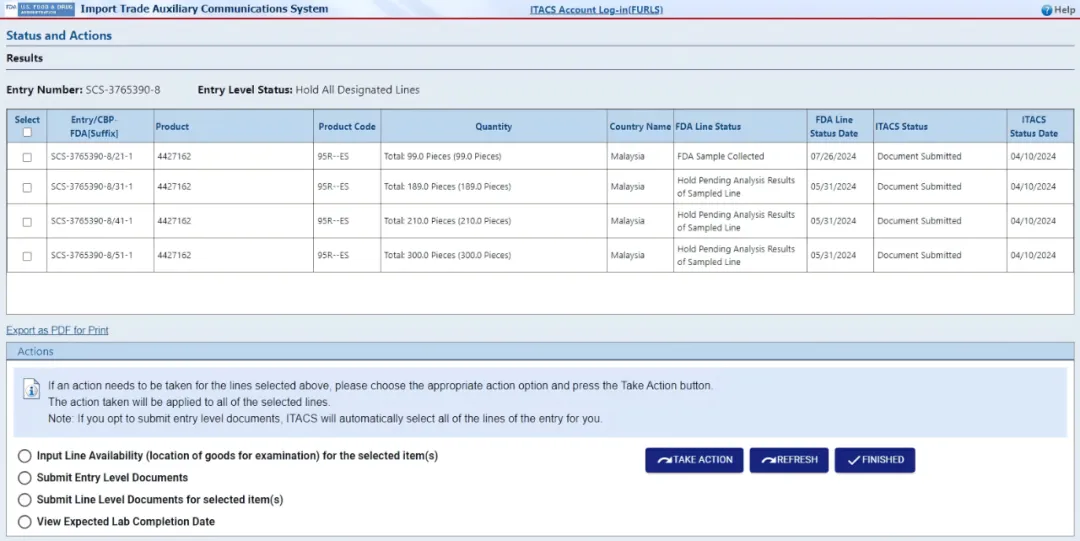Select checkbox for line SCS-3765390-8/31-1

point(27,187)
